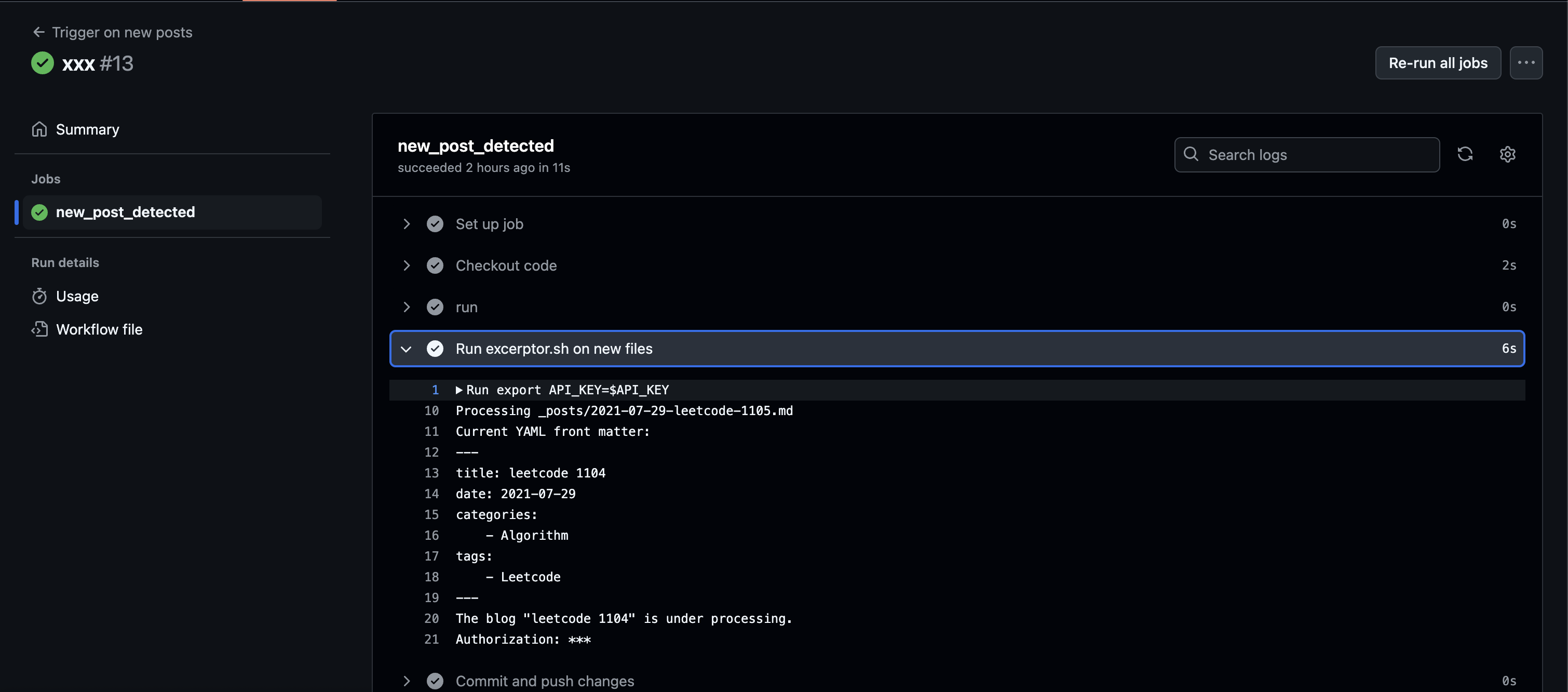Expand the run step
This screenshot has height=692, width=1568.
point(407,307)
